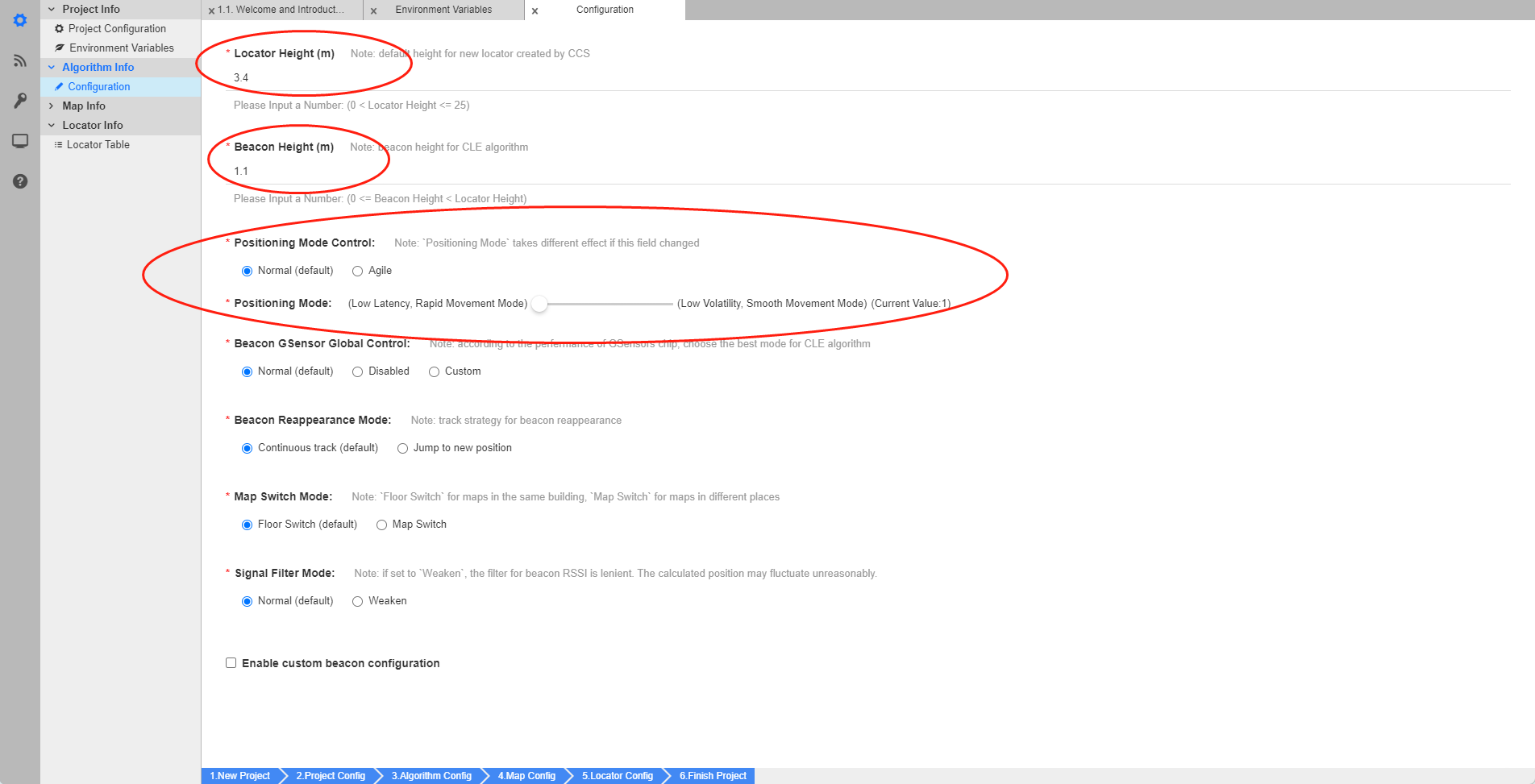Click the key icon in left sidebar
This screenshot has height=784, width=1535.
(20, 101)
